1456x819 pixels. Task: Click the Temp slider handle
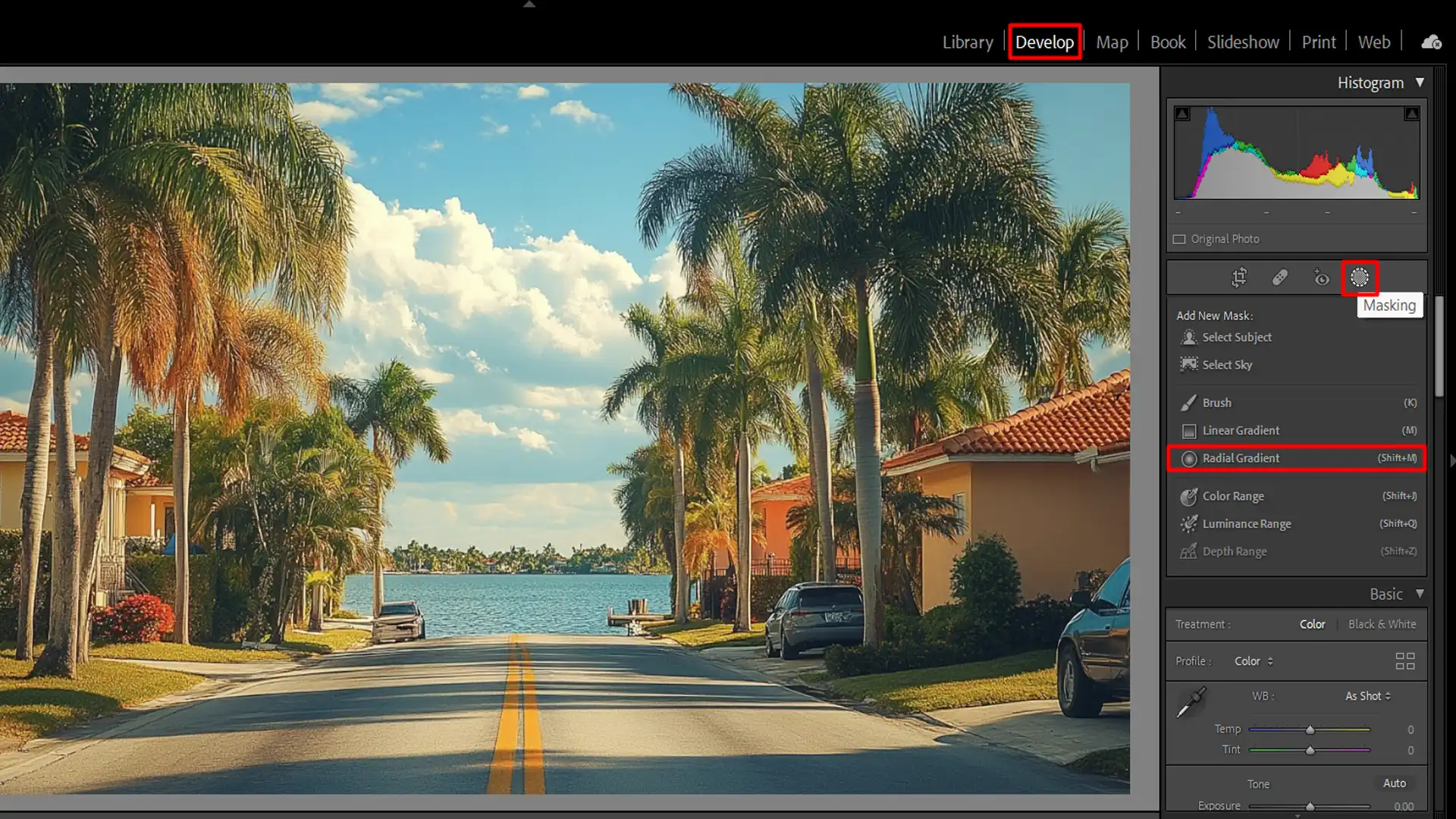(1310, 730)
